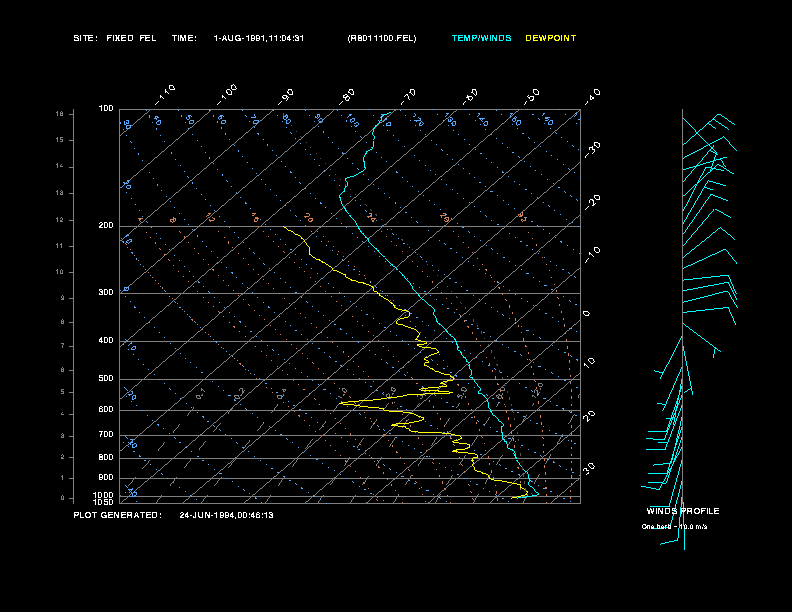The image size is (792, 612).
Task: Click the TEMP/WINDS legend label
Action: coord(481,38)
